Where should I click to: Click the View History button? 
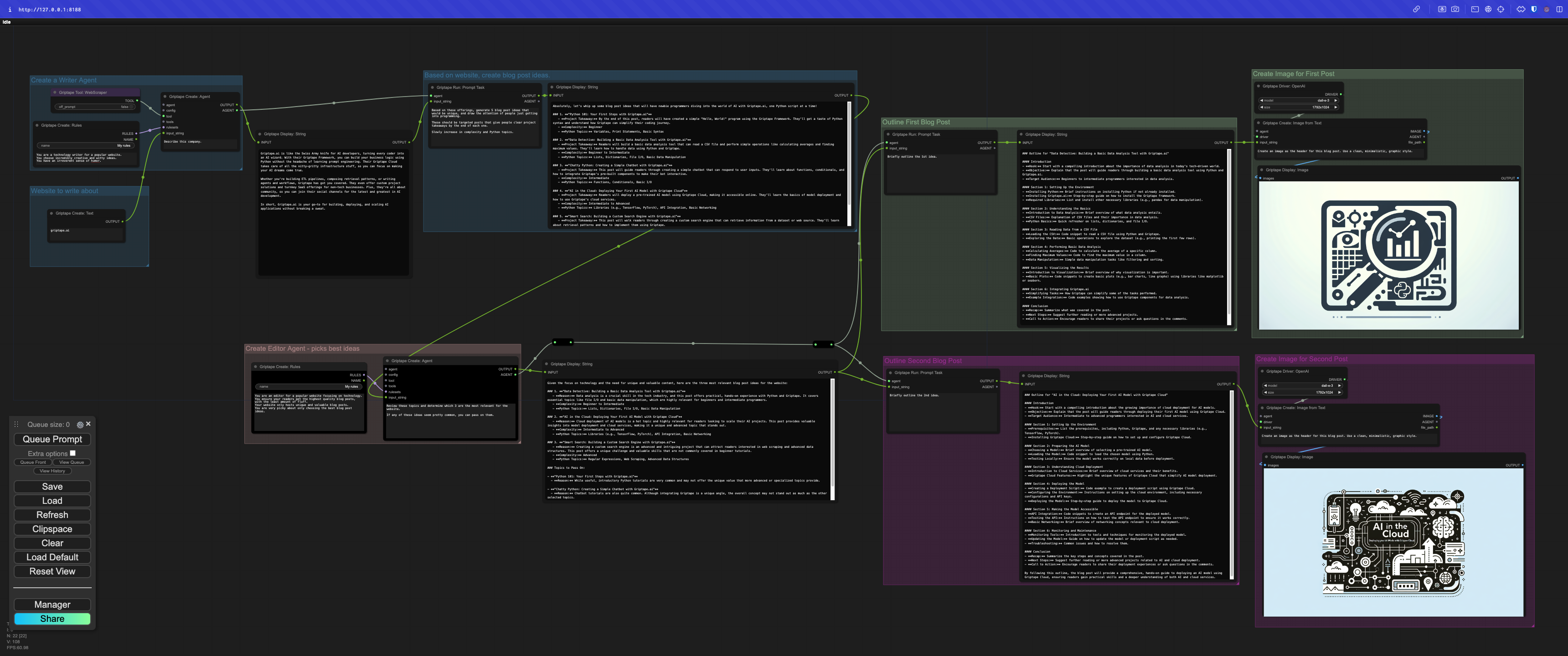click(52, 471)
